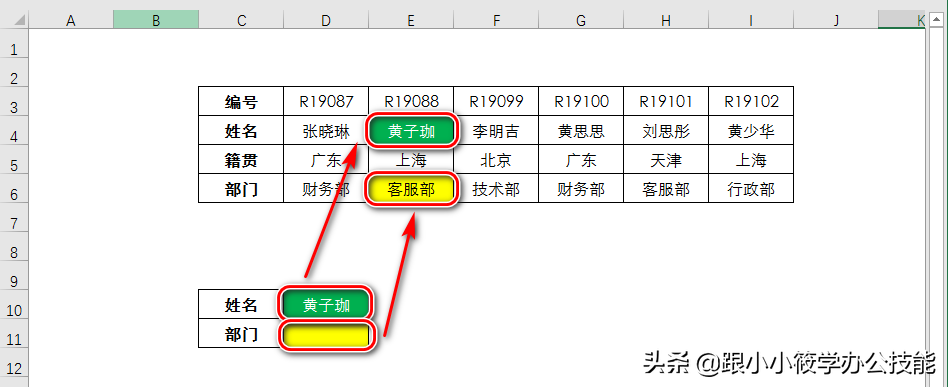
Task: Select green 黄子珈 lookup cell in row 10
Action: [326, 304]
